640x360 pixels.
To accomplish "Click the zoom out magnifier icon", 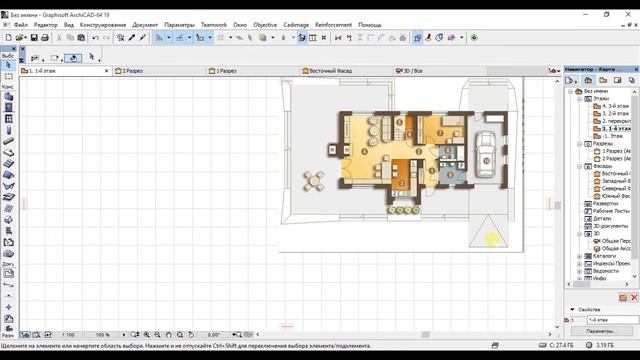I will click(x=158, y=335).
